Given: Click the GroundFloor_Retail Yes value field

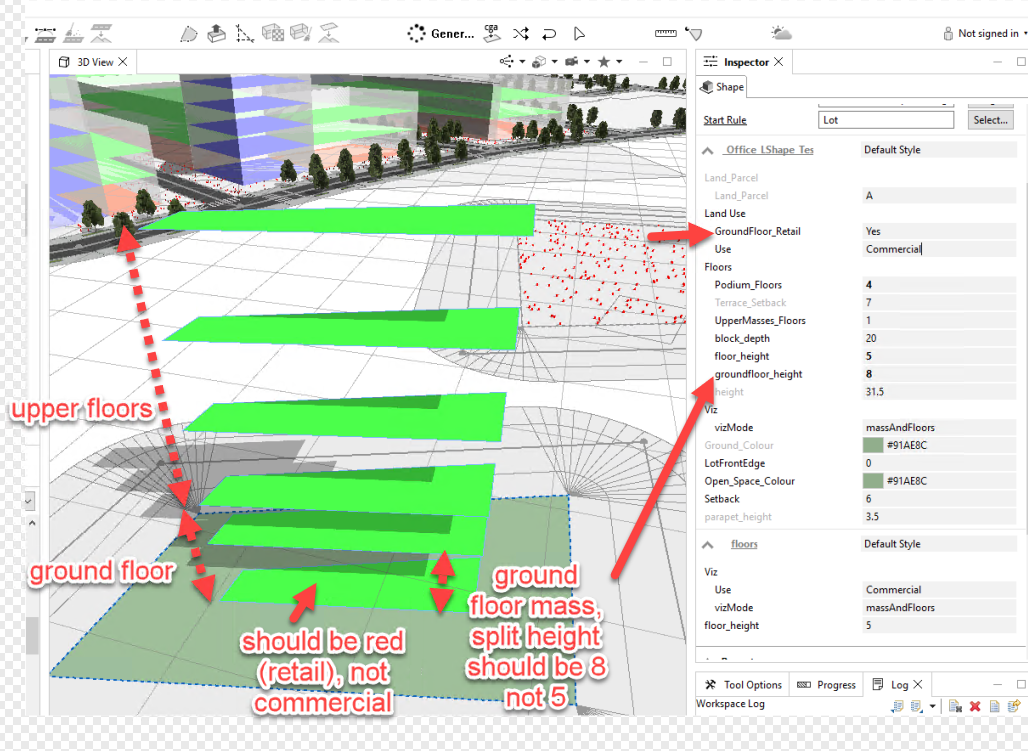Looking at the screenshot, I should click(x=938, y=231).
